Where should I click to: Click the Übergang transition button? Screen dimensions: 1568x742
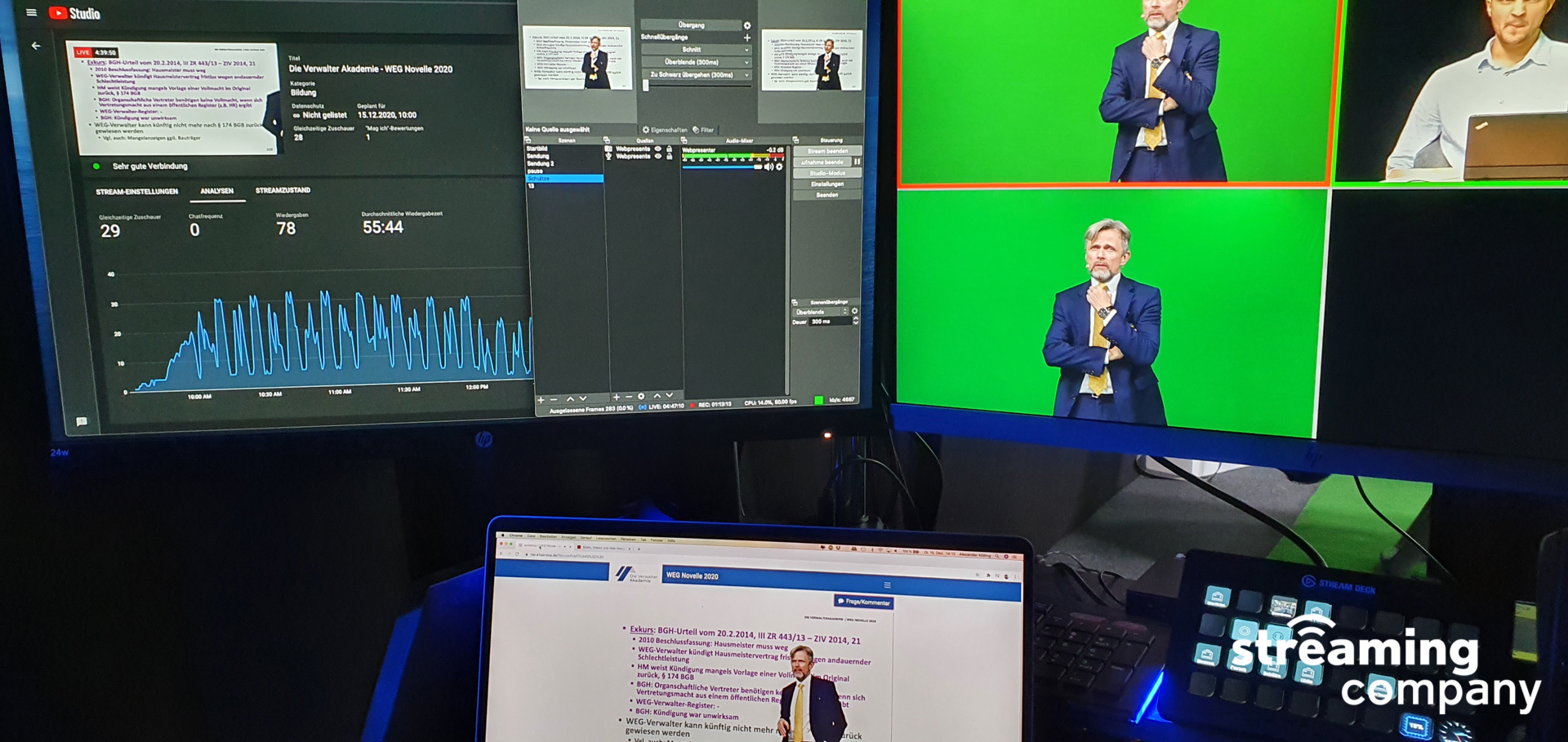click(691, 25)
